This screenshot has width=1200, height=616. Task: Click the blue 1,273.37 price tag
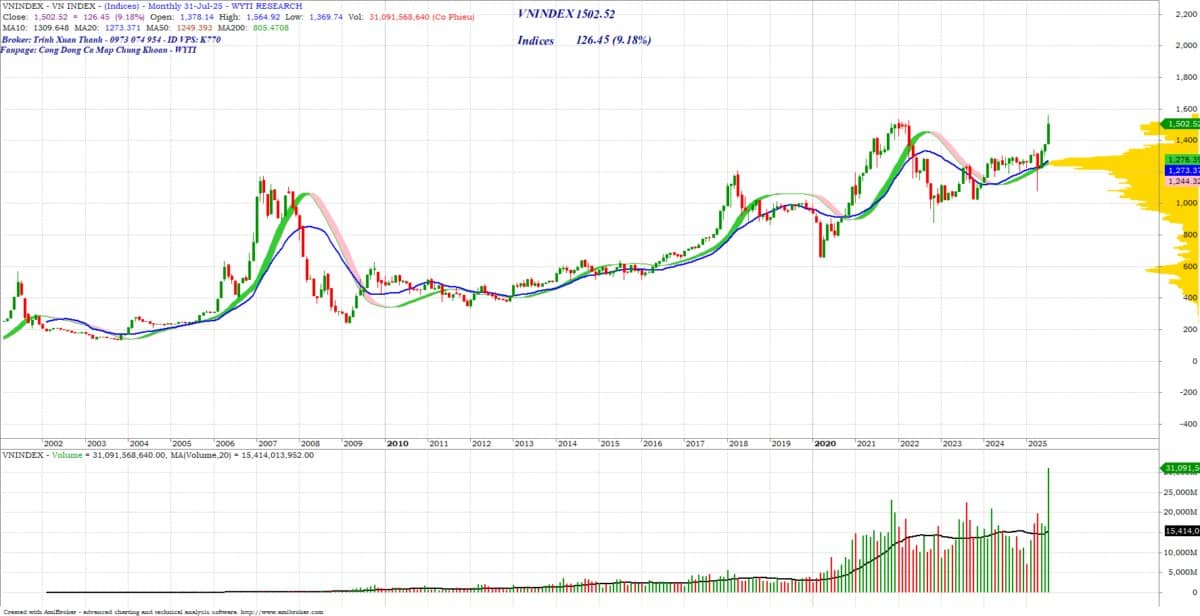click(x=1181, y=171)
